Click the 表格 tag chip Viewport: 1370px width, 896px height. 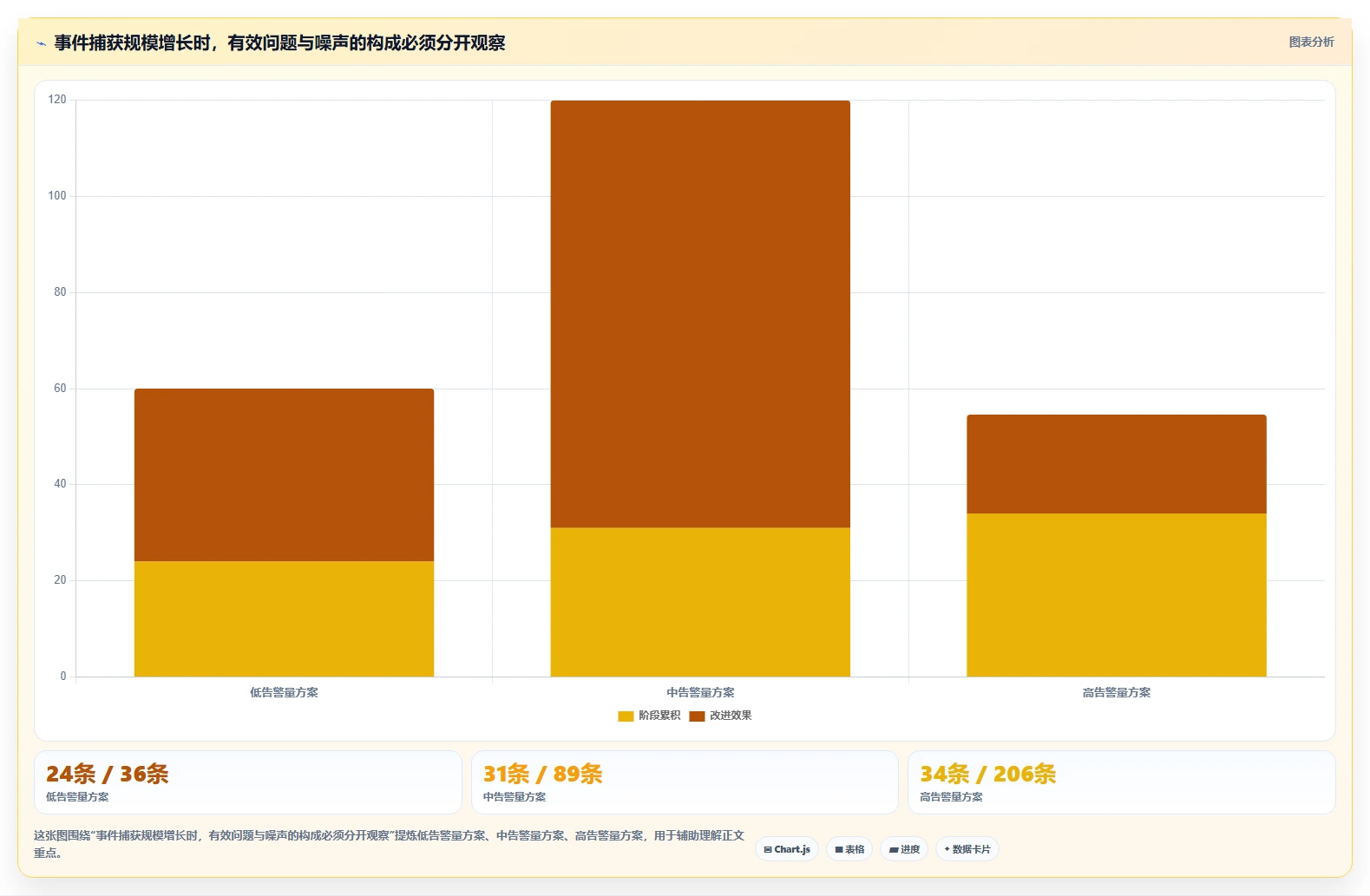(x=849, y=849)
